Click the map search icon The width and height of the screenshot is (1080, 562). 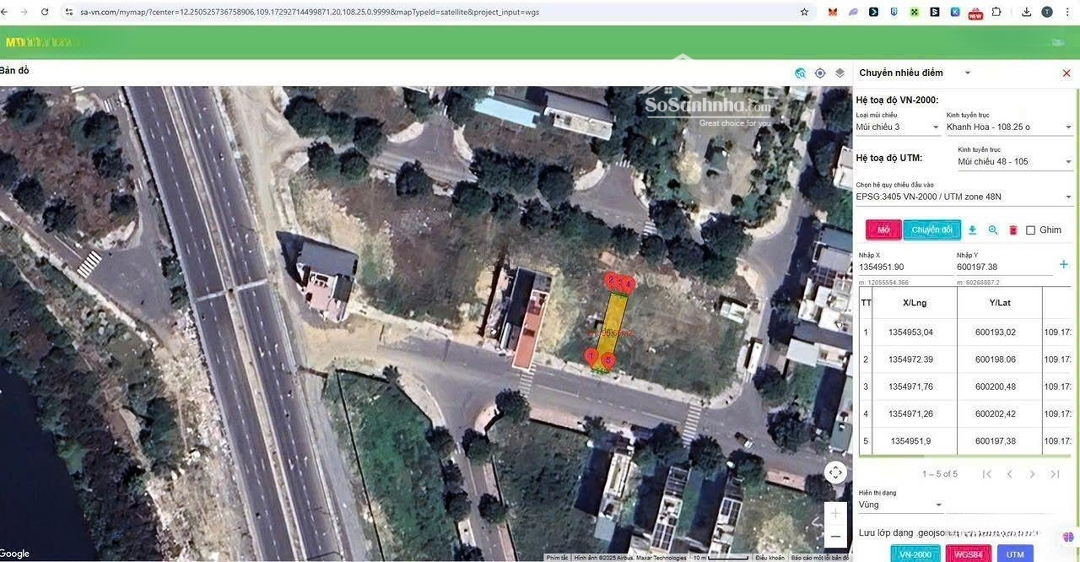tap(800, 73)
